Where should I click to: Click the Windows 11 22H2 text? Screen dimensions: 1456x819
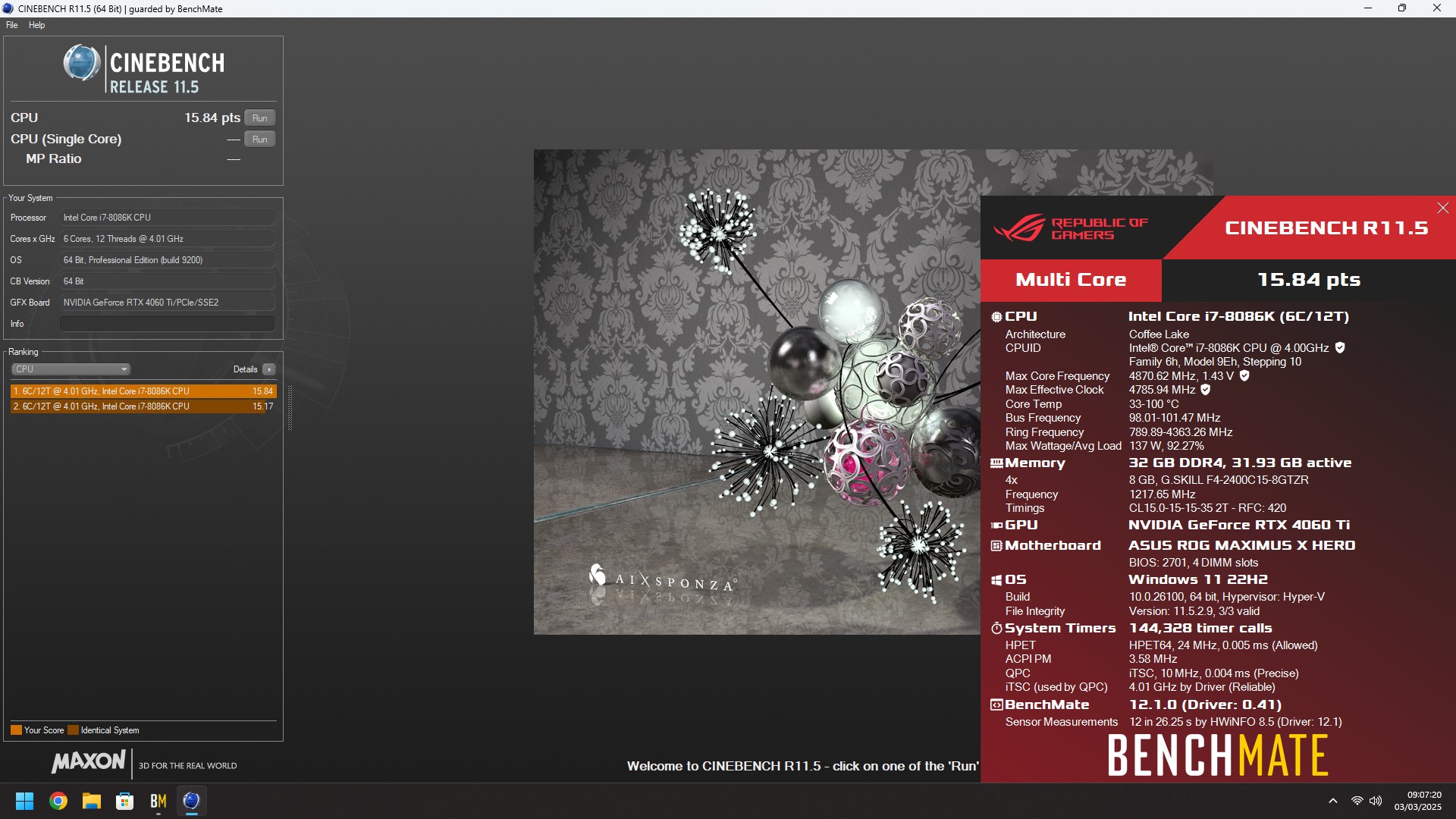pyautogui.click(x=1197, y=580)
